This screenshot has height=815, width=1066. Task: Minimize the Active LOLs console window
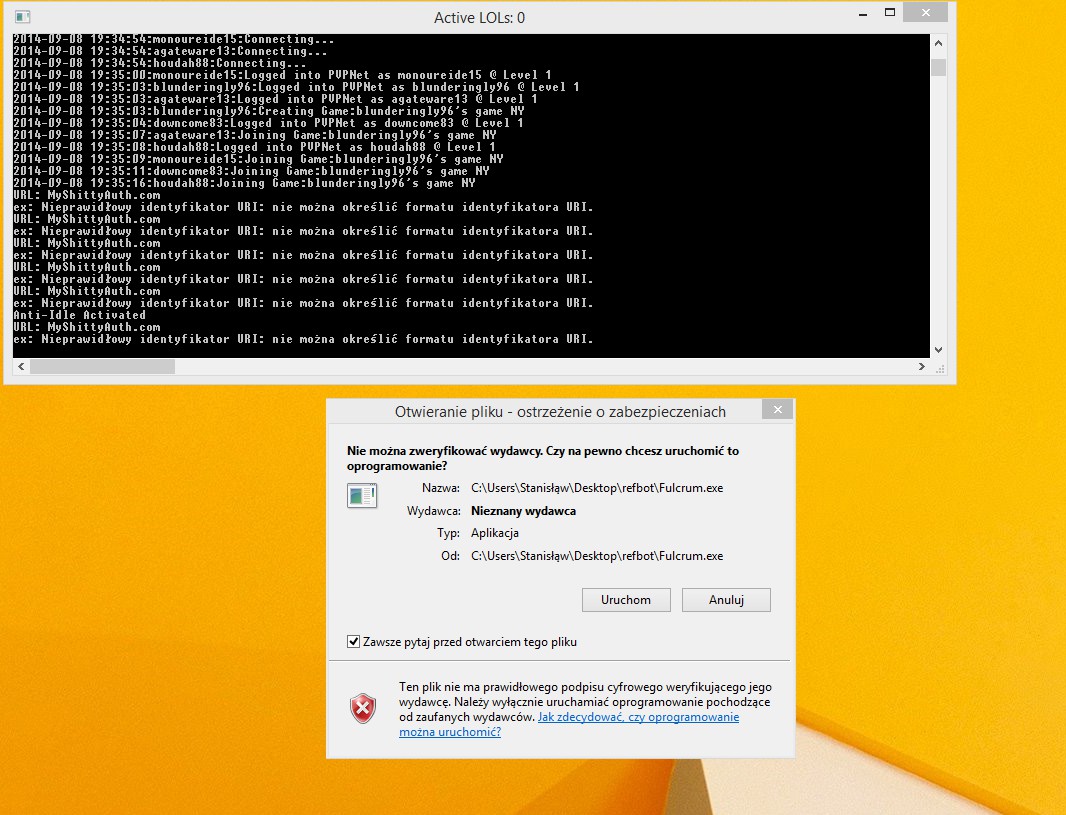tap(863, 14)
